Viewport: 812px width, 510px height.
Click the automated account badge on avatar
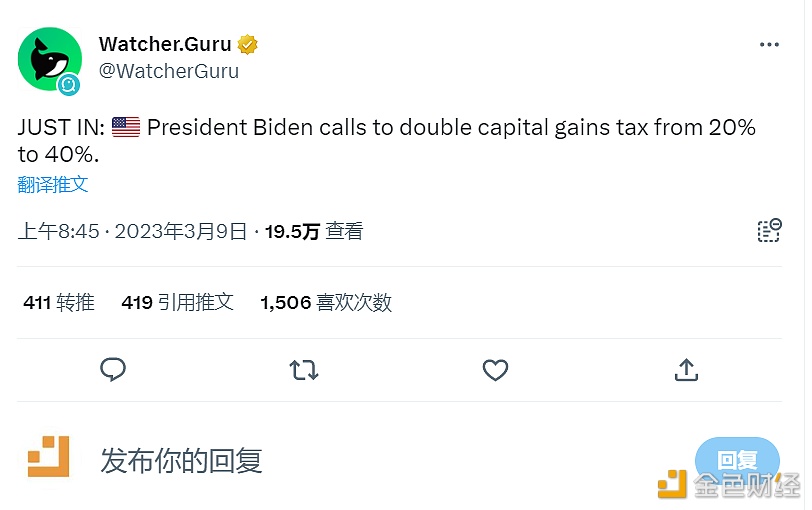(x=69, y=86)
